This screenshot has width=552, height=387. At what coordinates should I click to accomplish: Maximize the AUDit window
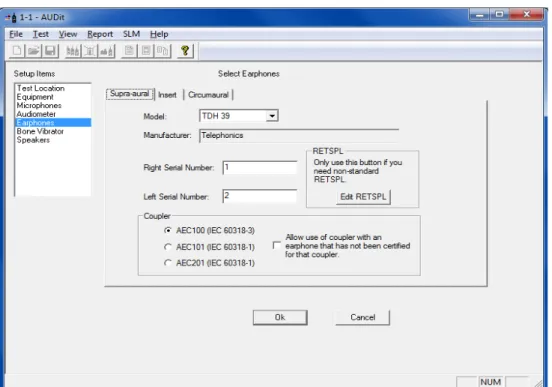click(x=499, y=14)
